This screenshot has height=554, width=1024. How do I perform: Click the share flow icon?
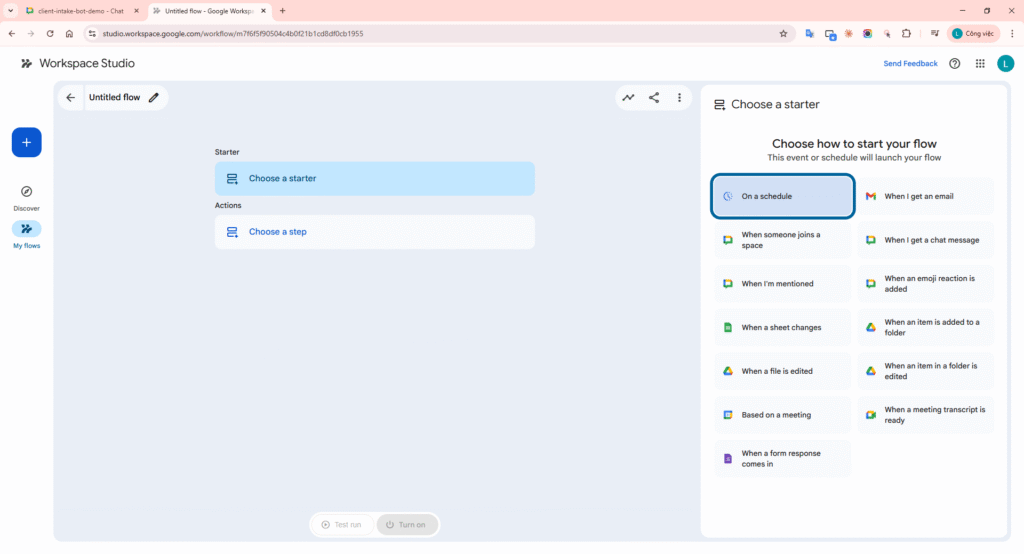[x=654, y=98]
